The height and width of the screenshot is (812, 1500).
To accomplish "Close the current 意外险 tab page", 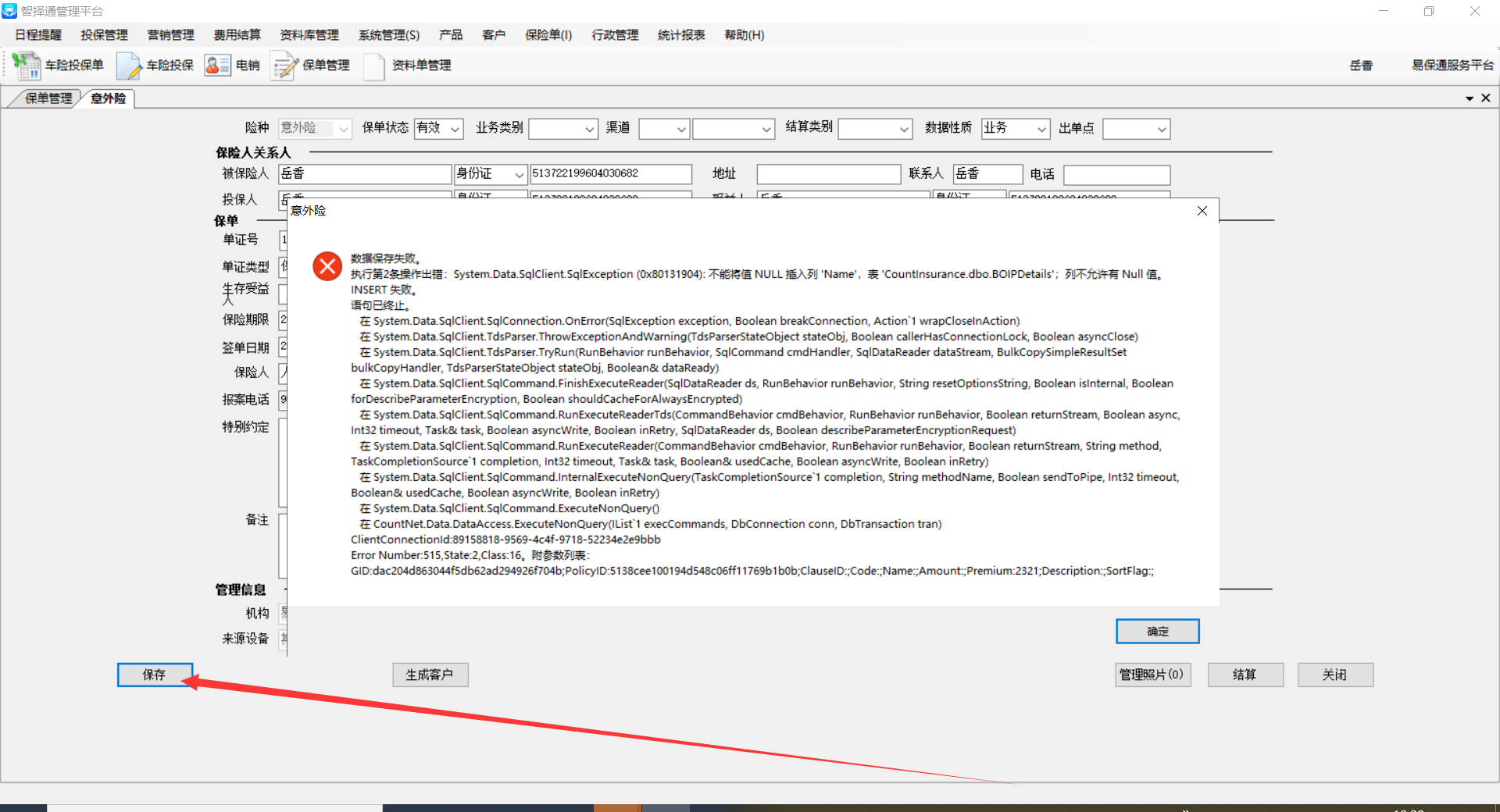I will (1486, 98).
